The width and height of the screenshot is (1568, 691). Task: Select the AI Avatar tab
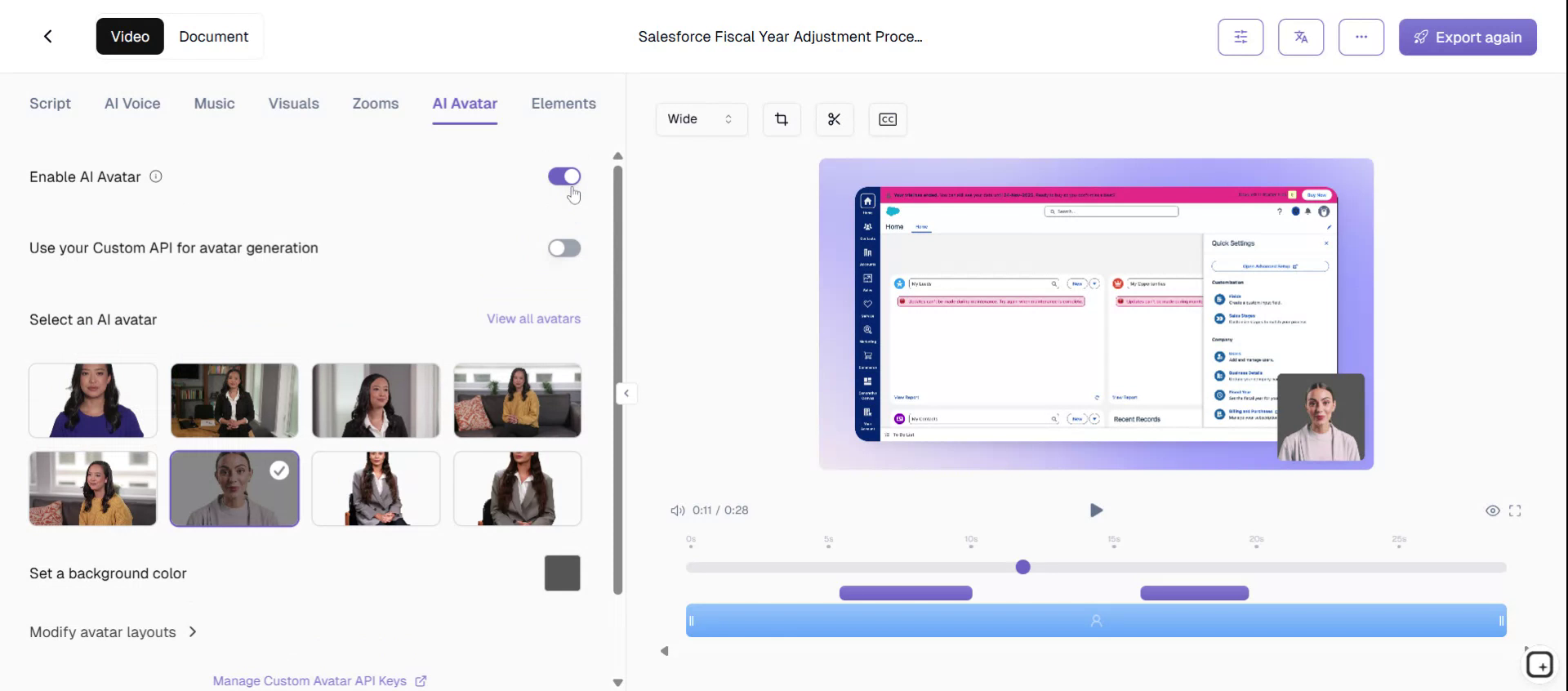click(465, 104)
